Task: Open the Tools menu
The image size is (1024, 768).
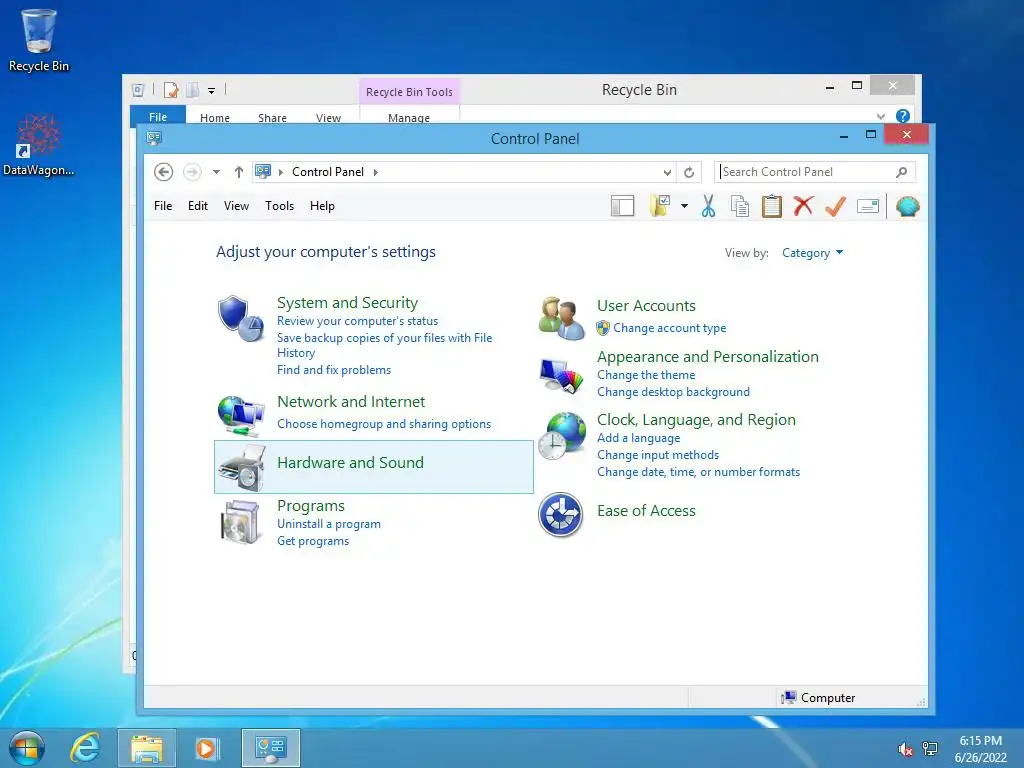Action: pos(279,206)
